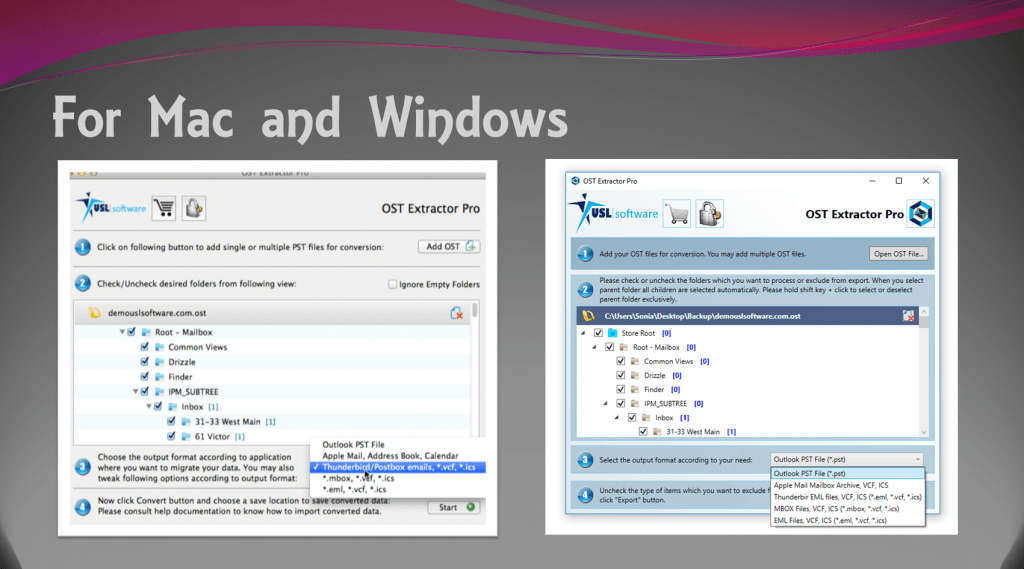Collapse IPM_SUBTREE arrow in Windows tree
The height and width of the screenshot is (569, 1024).
[x=605, y=403]
